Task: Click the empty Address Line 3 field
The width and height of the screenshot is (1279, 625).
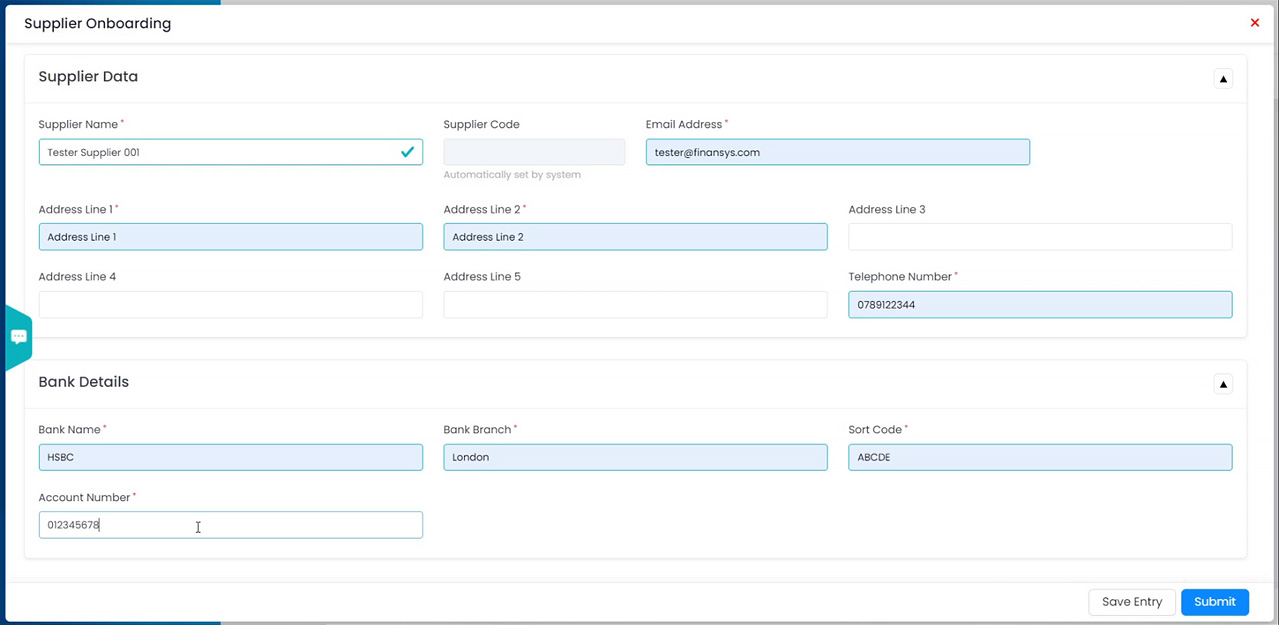Action: [x=1040, y=237]
